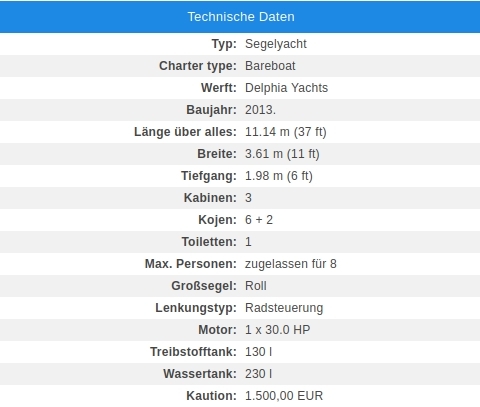
Task: Click the Kojen 6 + 2 value
Action: (259, 220)
